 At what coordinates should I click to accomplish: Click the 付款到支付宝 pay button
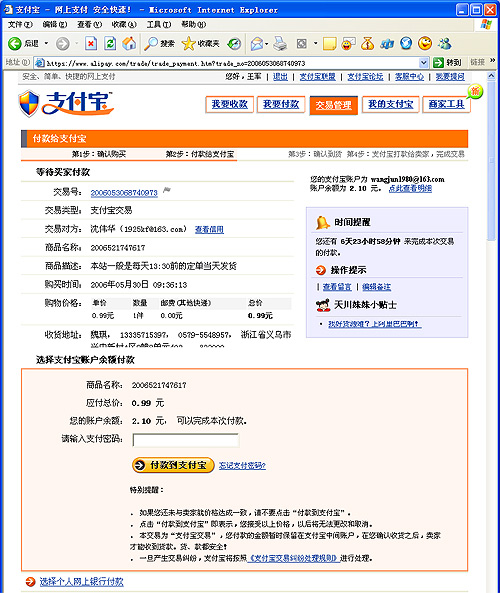(173, 465)
